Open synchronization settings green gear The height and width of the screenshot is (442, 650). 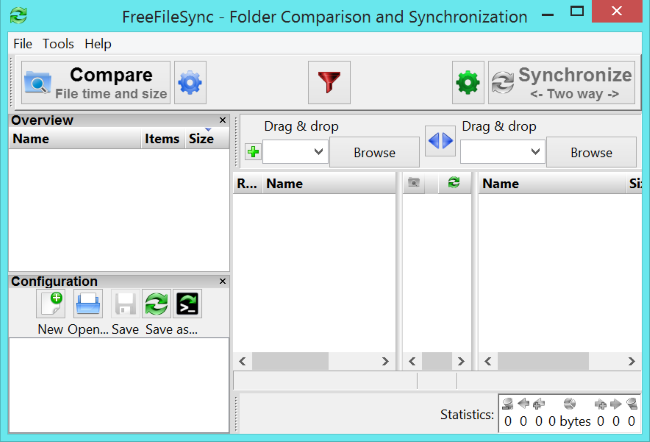[468, 83]
